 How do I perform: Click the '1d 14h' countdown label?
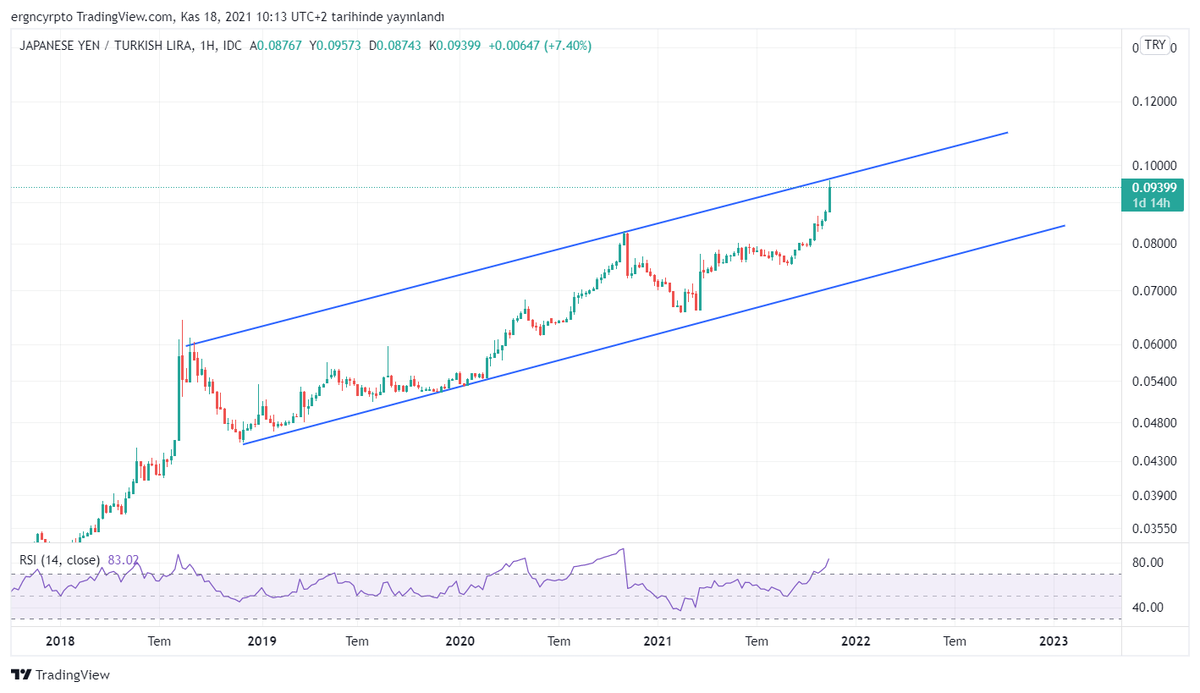(1153, 203)
